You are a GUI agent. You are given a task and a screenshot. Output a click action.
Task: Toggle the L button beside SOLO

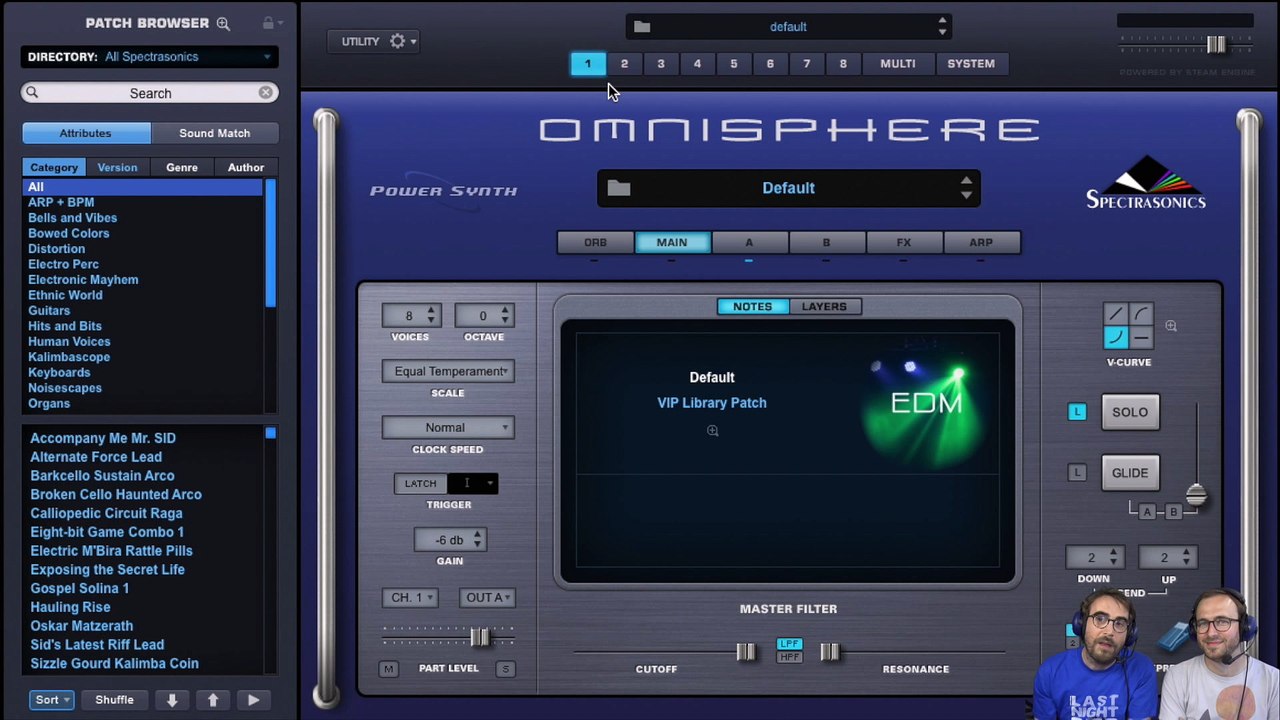pos(1077,412)
